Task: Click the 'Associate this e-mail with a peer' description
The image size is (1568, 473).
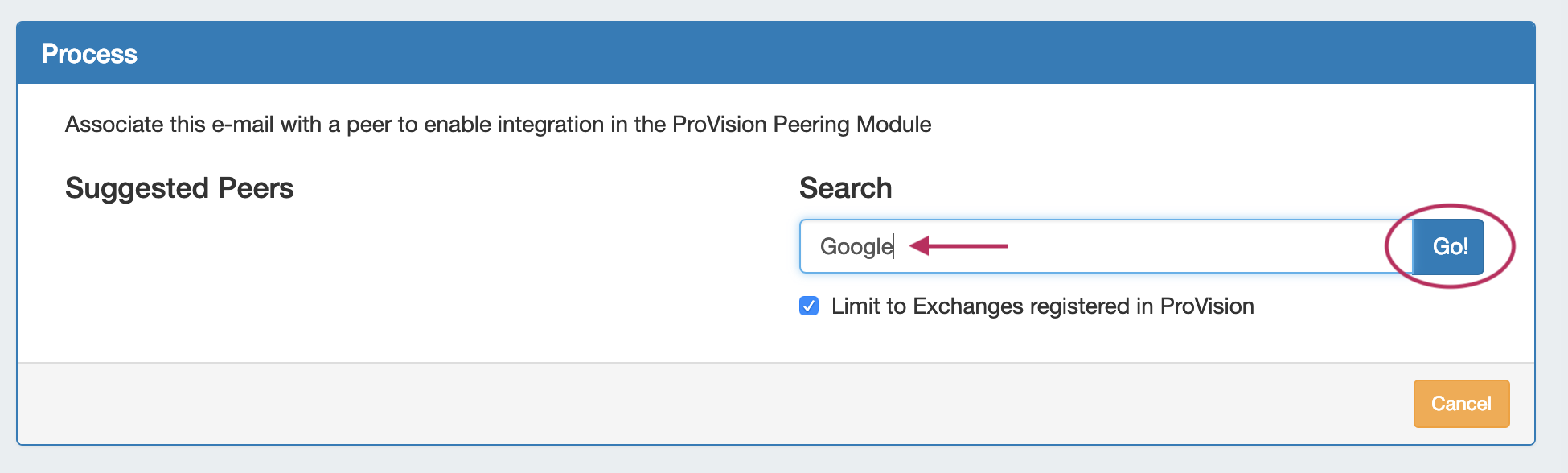Action: pos(322,125)
